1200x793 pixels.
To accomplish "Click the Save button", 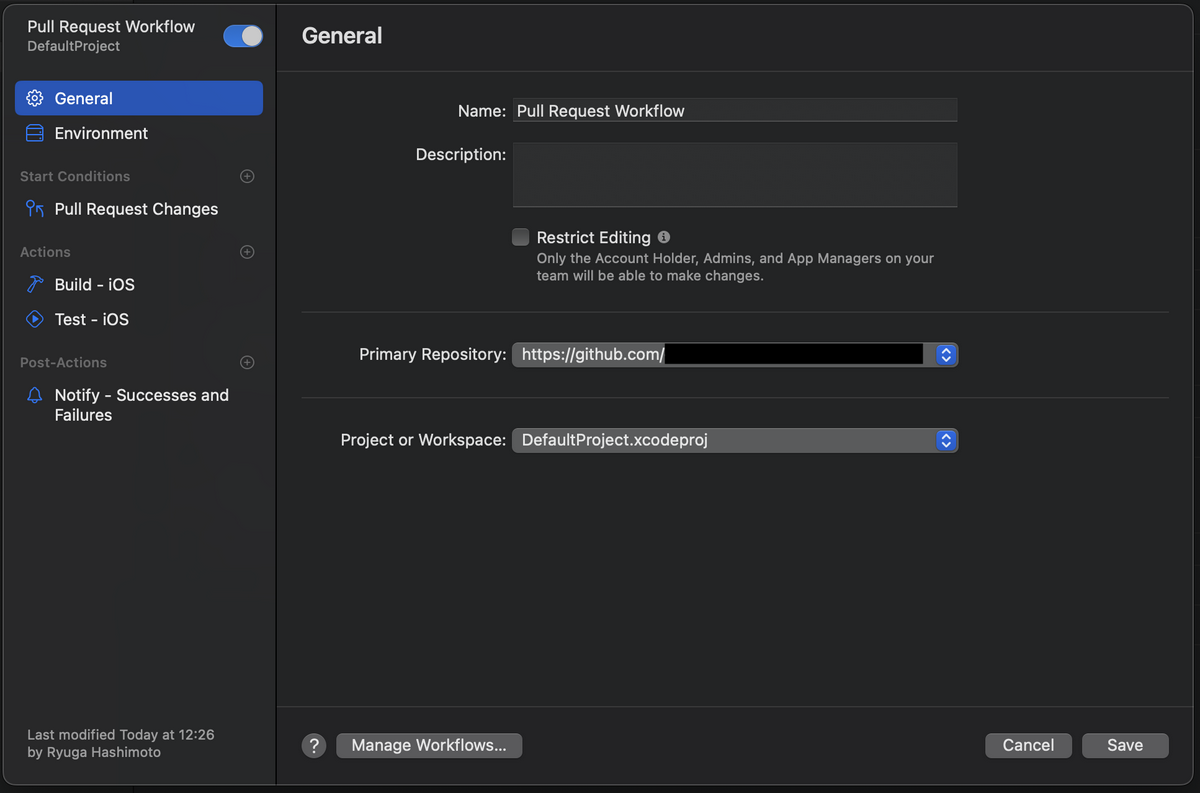I will (1125, 745).
